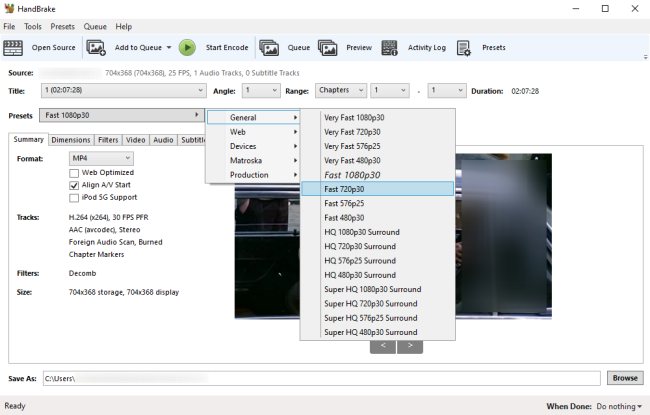Click the Open Source film icon
This screenshot has width=650, height=415.
14,47
